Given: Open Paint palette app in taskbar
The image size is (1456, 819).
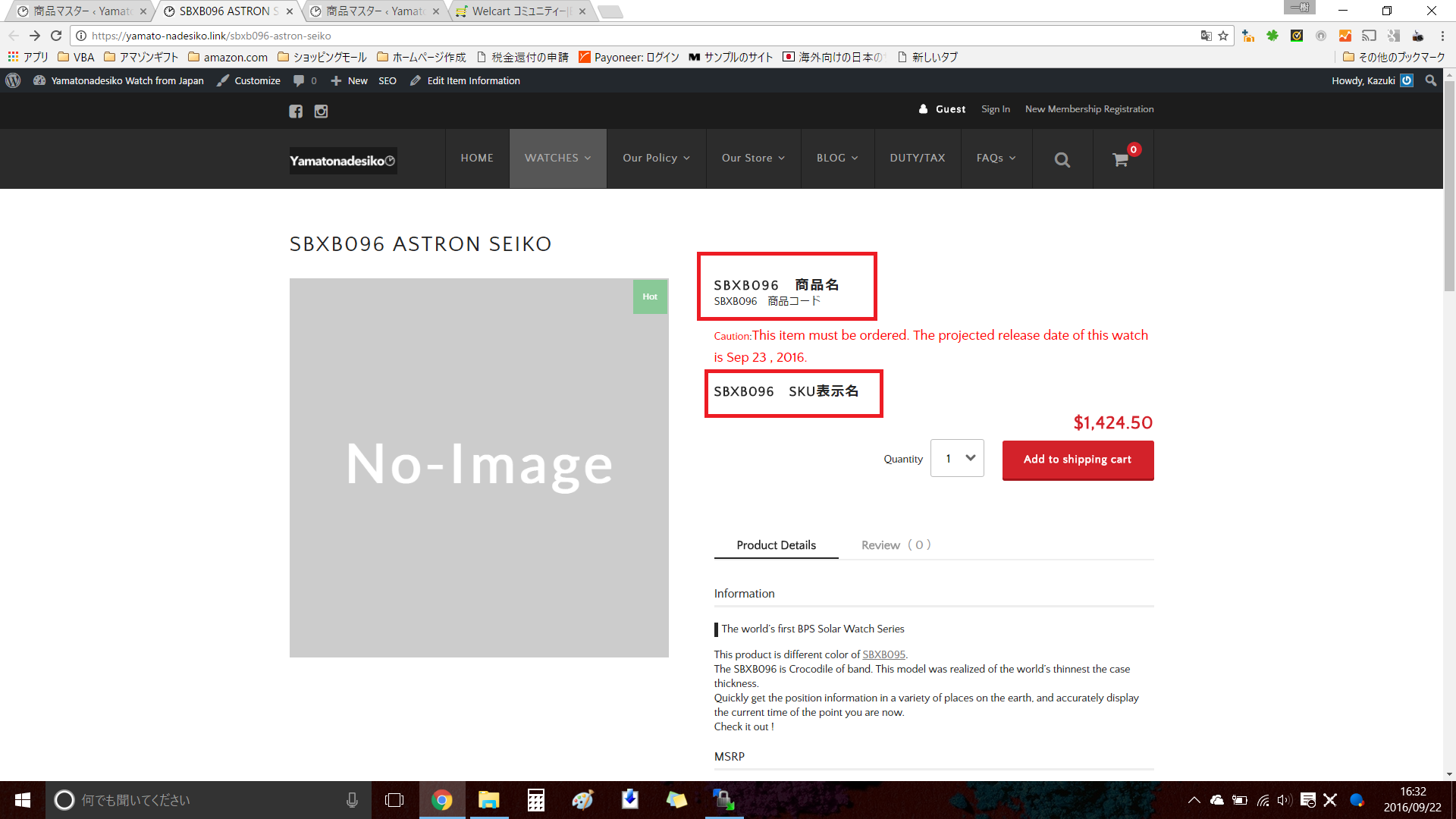Looking at the screenshot, I should coord(582,800).
